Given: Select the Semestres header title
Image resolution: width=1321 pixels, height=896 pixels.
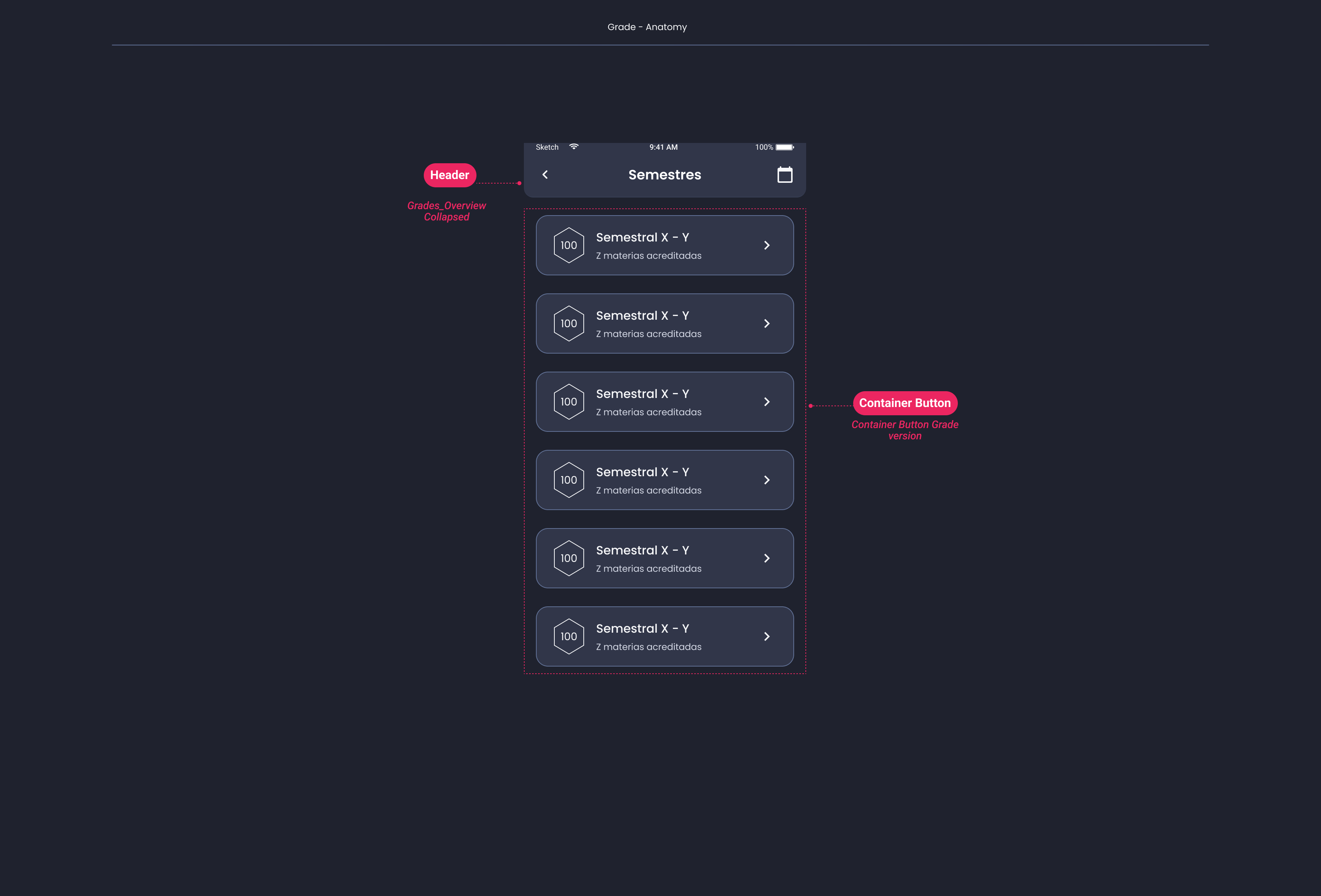Looking at the screenshot, I should [665, 175].
